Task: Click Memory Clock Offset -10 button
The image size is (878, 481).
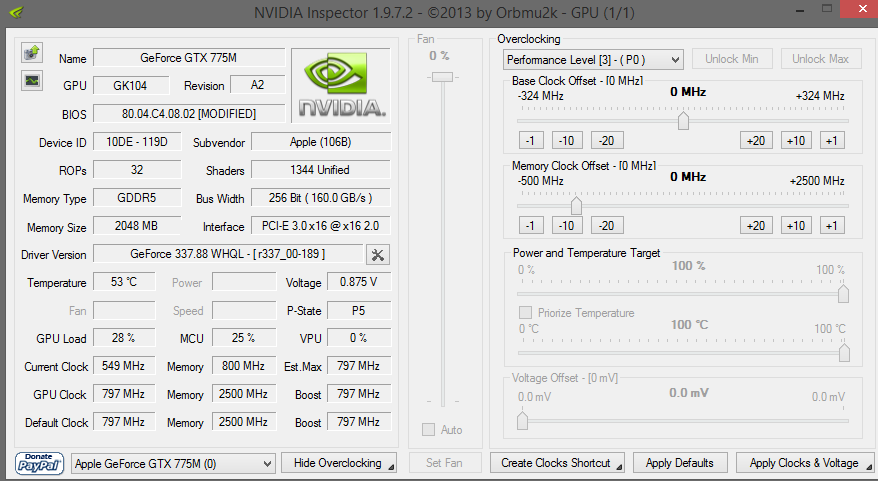Action: pyautogui.click(x=567, y=226)
